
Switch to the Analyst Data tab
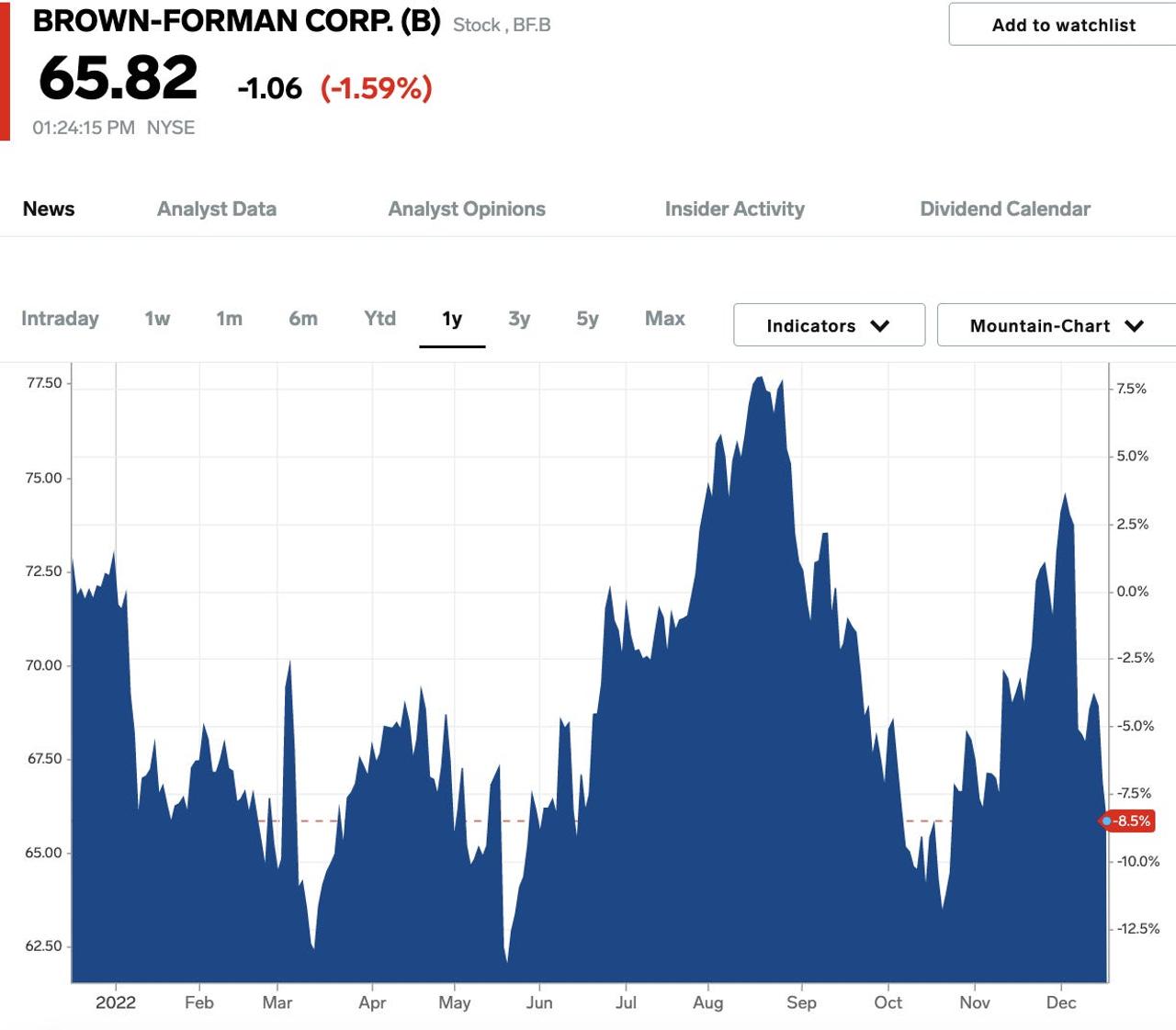[217, 209]
